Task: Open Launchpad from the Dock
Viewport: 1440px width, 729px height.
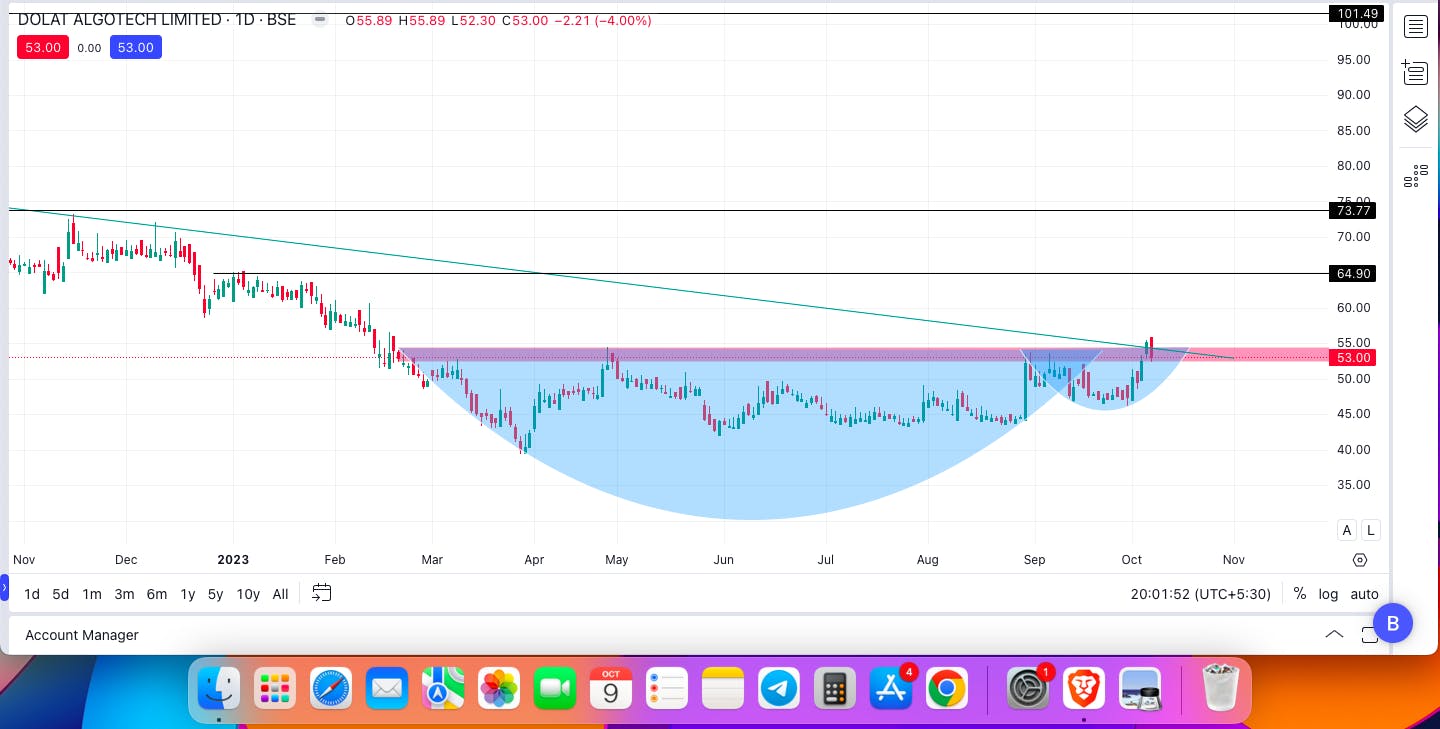Action: click(274, 689)
